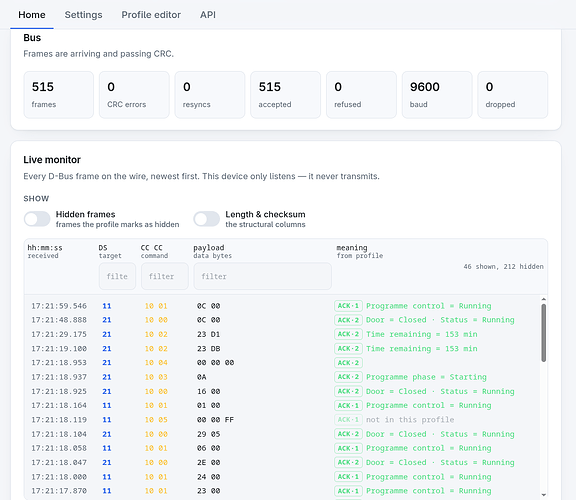Click timestamp 17:21:18.953

click(x=59, y=363)
